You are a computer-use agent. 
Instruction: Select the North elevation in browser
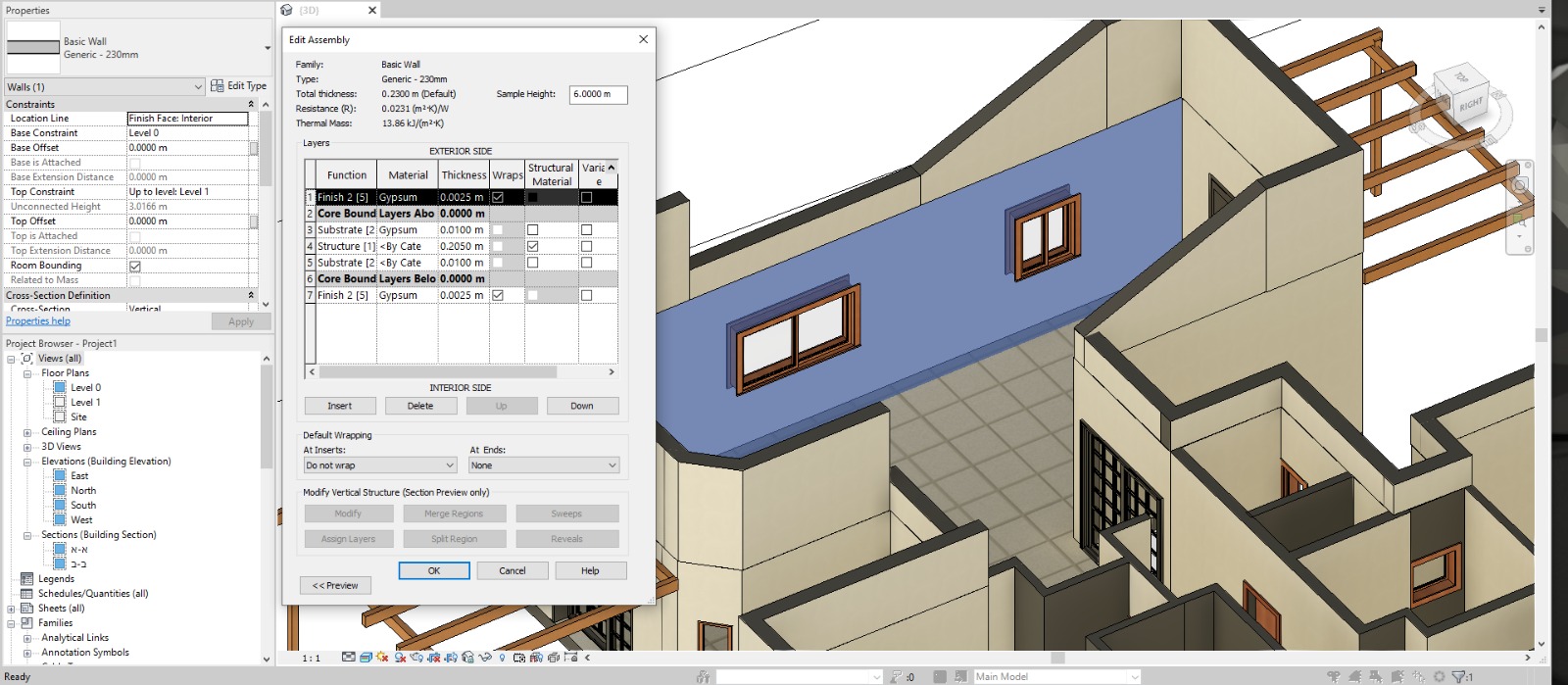(83, 491)
